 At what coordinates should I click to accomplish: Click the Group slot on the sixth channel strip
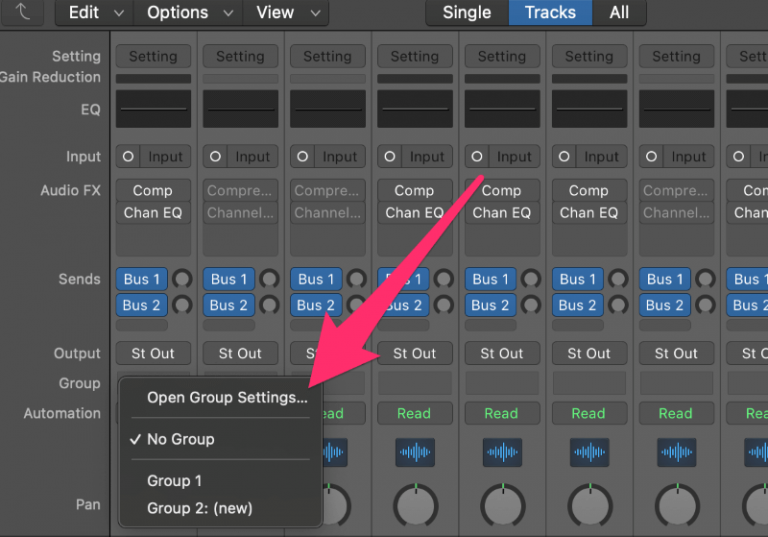click(589, 383)
